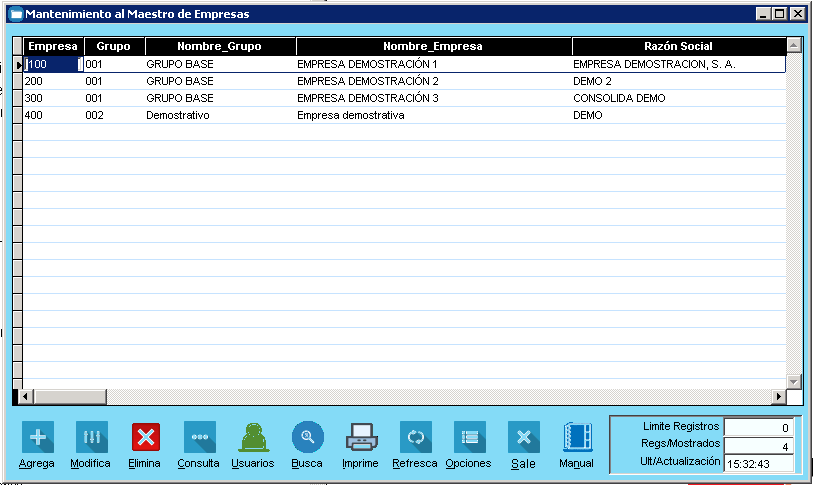Exit using the Sale icon
Image resolution: width=813 pixels, height=485 pixels.
(523, 438)
